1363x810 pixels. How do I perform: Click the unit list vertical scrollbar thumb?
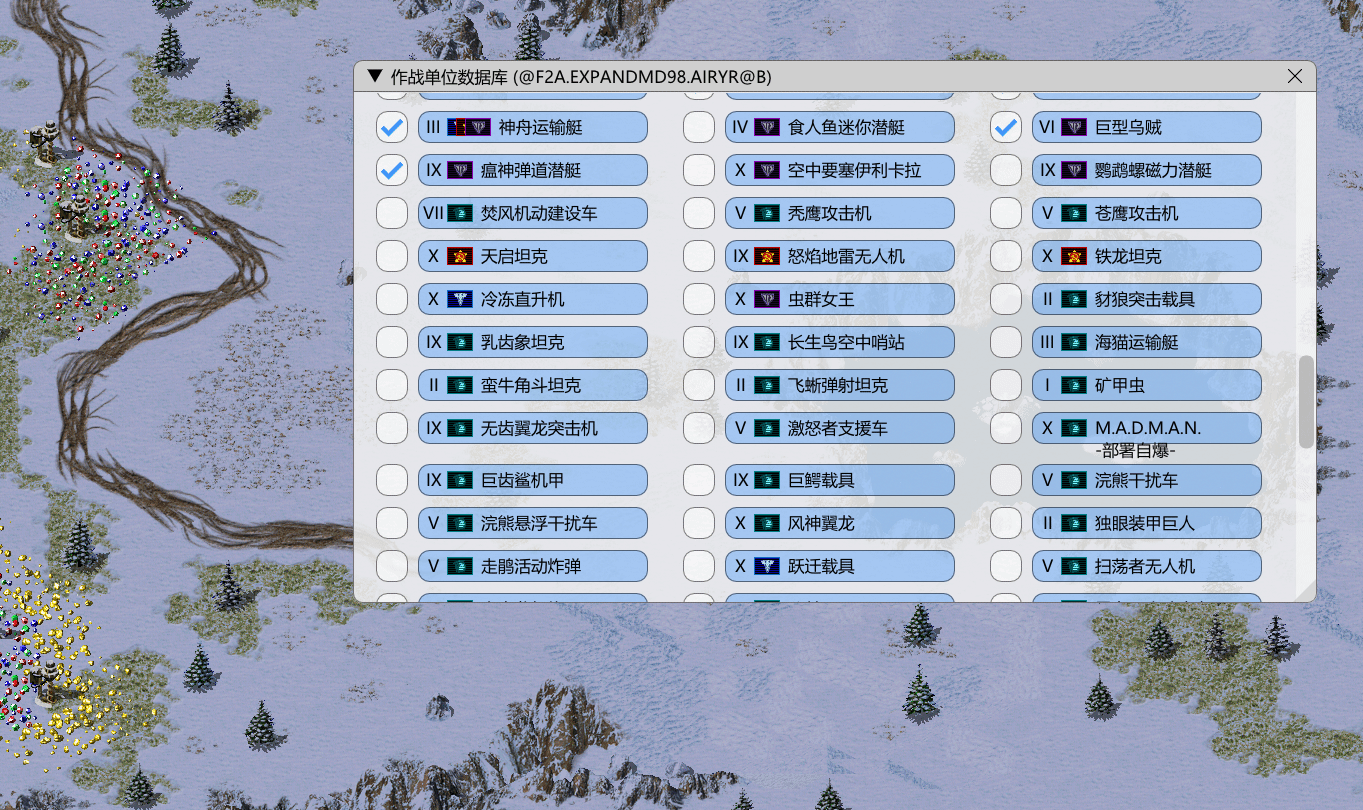coord(1306,401)
